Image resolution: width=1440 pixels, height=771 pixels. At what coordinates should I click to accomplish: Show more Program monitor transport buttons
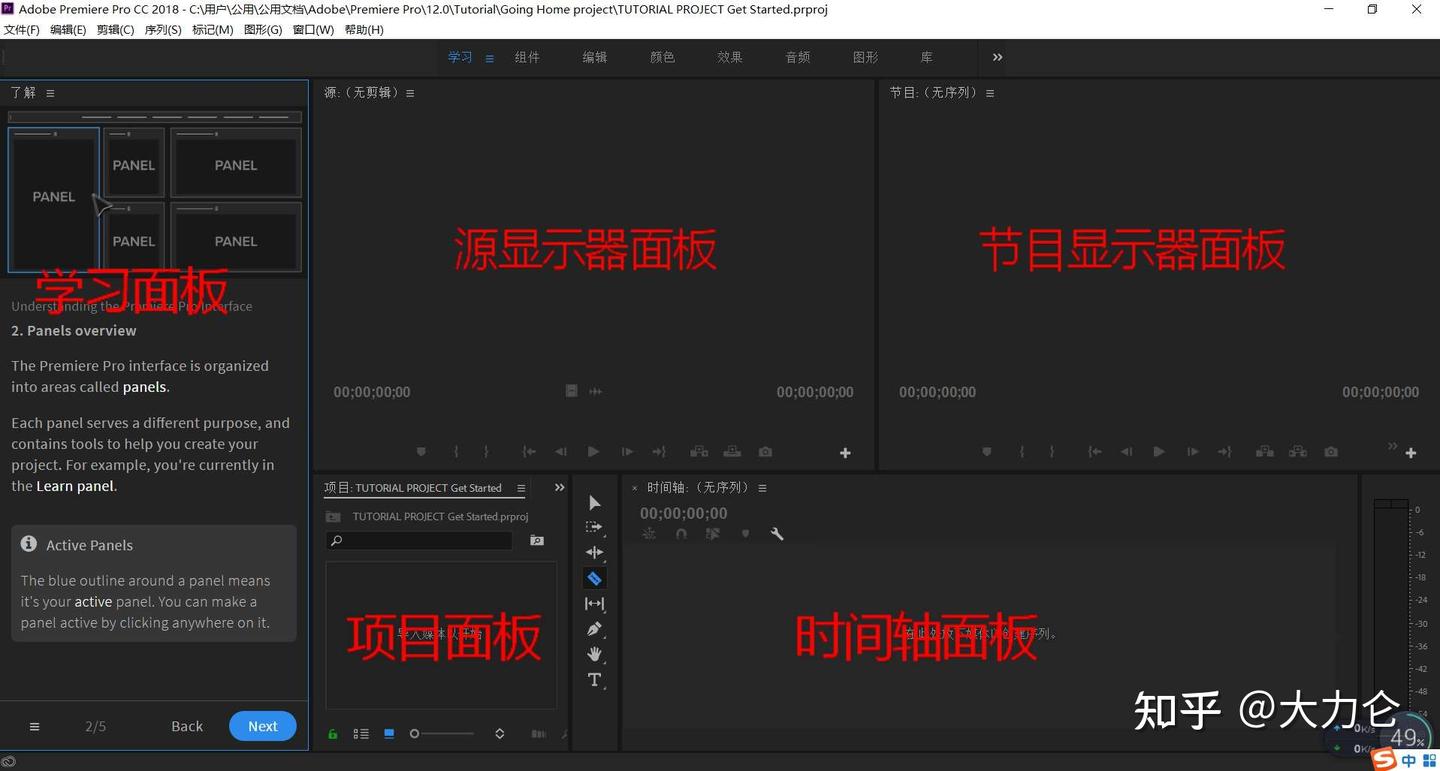(x=1393, y=445)
